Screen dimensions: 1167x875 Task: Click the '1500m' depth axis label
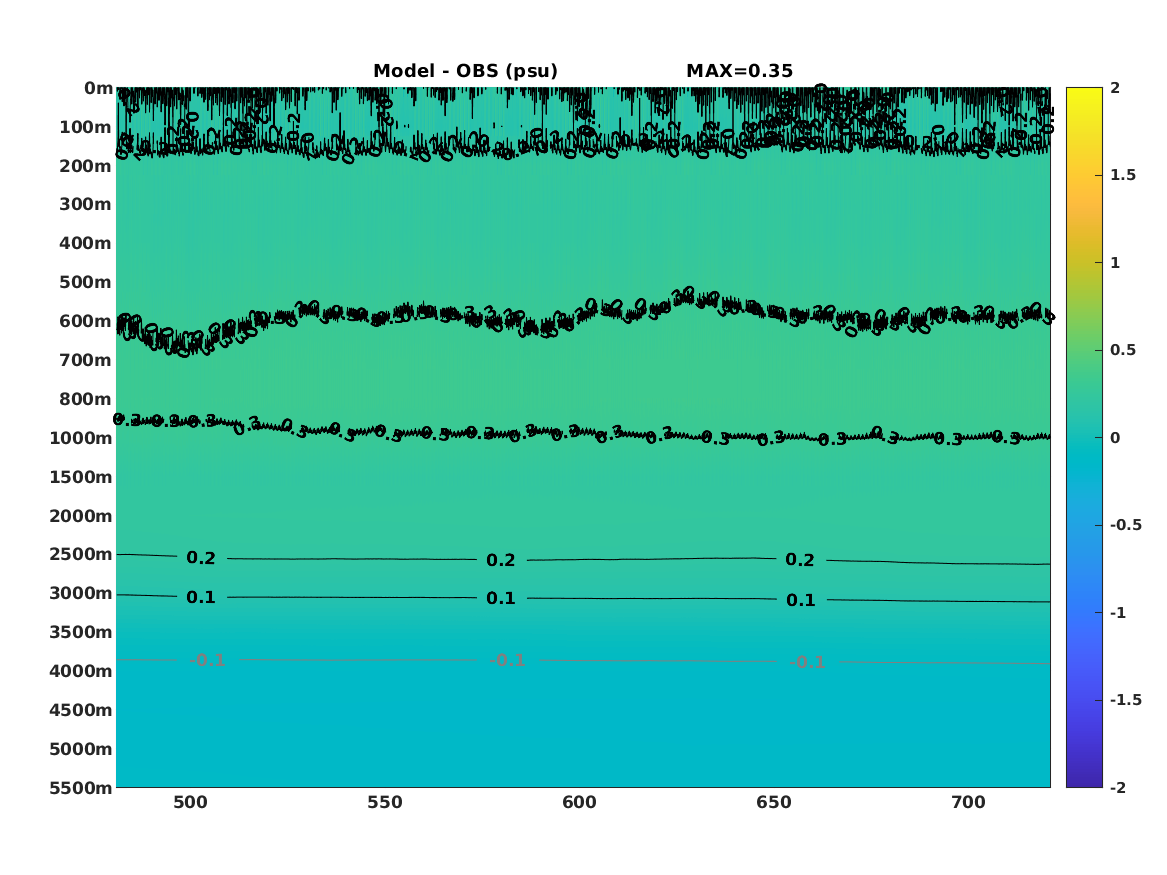[x=81, y=477]
